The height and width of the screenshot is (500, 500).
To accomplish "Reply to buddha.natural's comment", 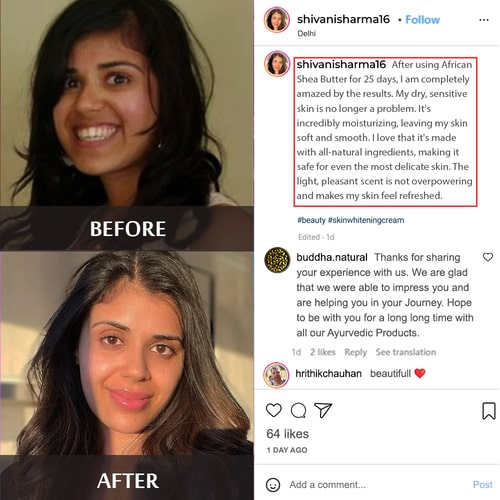I will (355, 352).
